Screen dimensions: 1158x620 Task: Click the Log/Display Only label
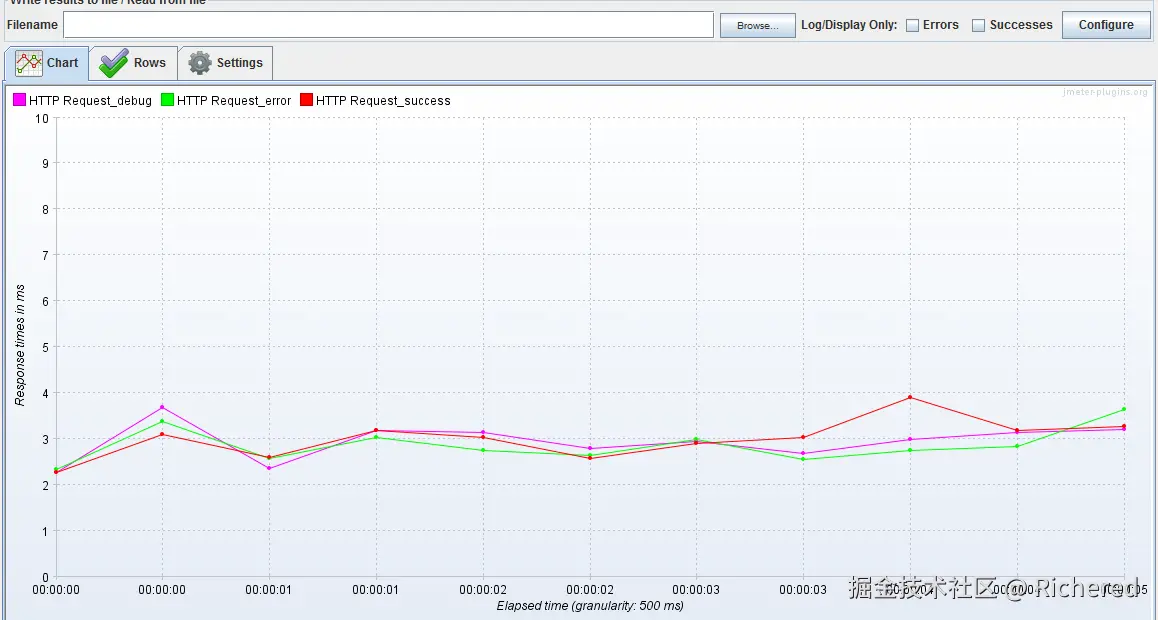pos(849,24)
